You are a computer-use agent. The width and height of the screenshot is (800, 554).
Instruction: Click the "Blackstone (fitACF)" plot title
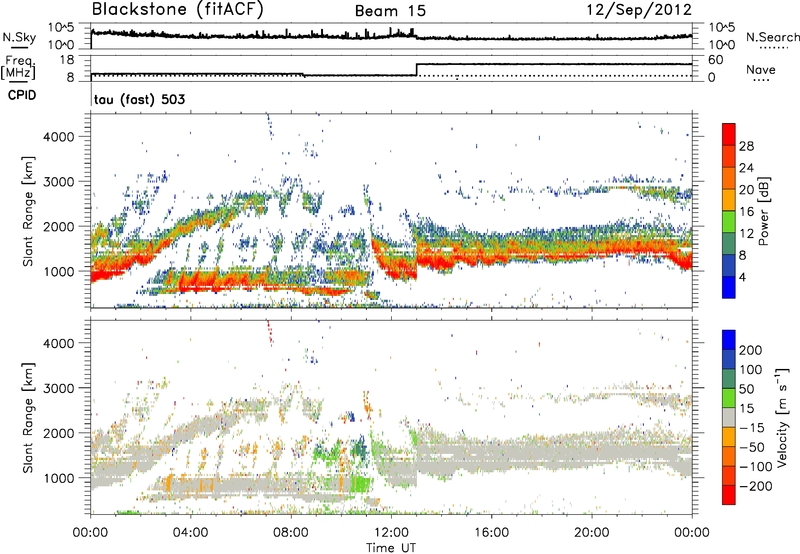pyautogui.click(x=177, y=9)
